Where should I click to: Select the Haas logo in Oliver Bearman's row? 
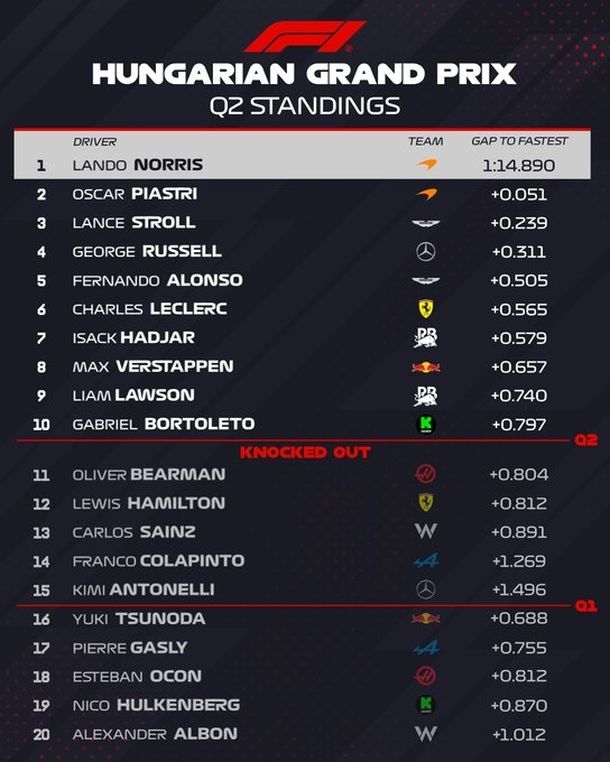tap(425, 474)
